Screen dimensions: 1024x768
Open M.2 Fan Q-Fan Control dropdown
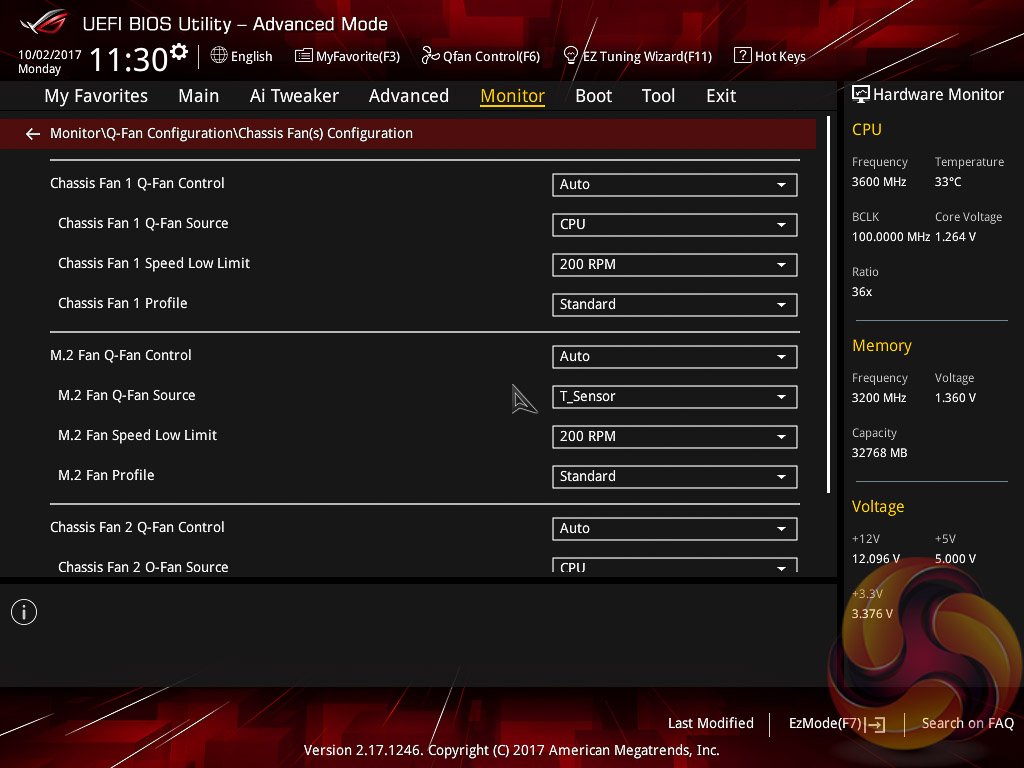(675, 357)
